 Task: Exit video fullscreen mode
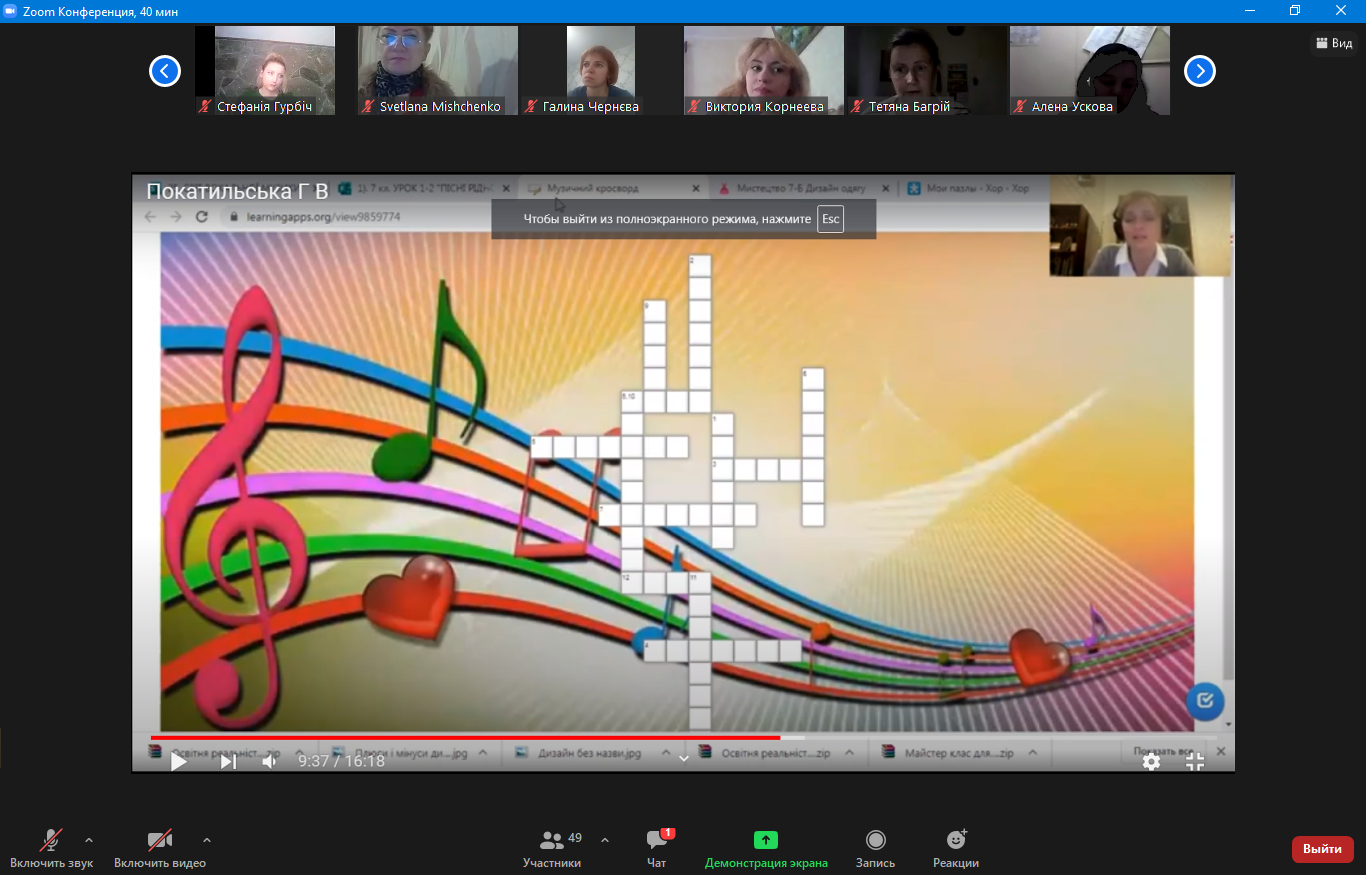click(1195, 761)
